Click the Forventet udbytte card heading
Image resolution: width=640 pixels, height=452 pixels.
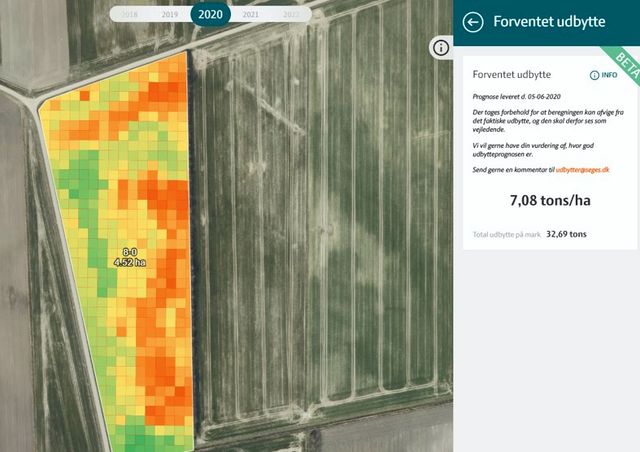[511, 75]
